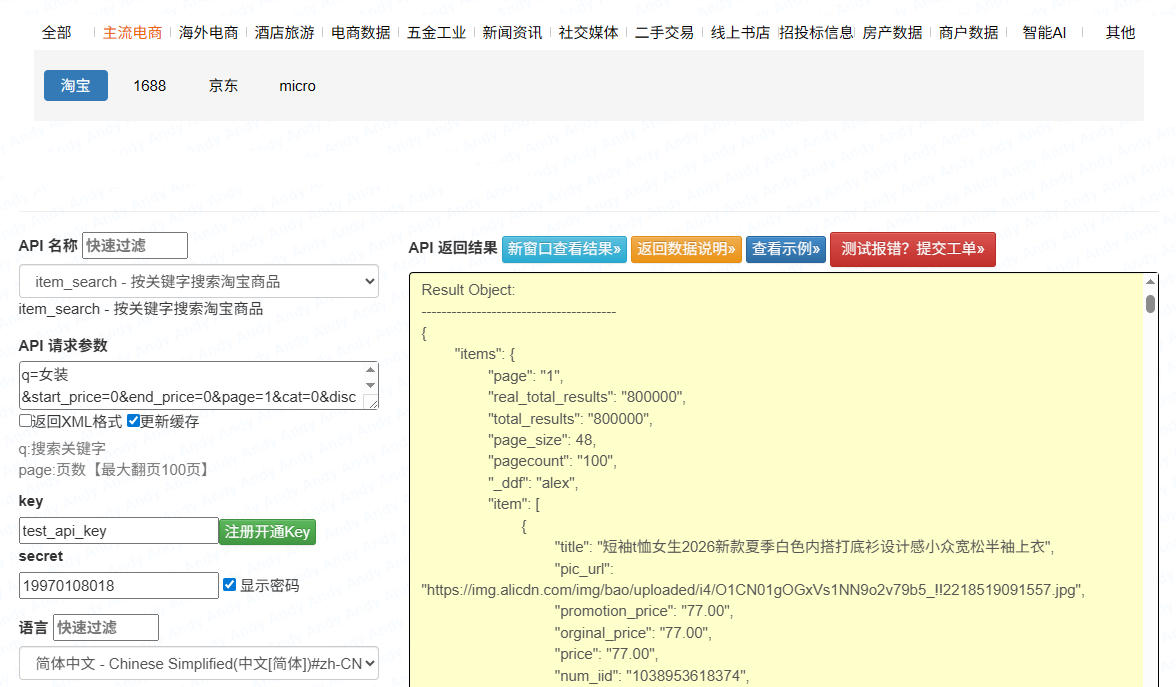The image size is (1176, 687).
Task: Open the 海外电商 category
Action: click(208, 33)
